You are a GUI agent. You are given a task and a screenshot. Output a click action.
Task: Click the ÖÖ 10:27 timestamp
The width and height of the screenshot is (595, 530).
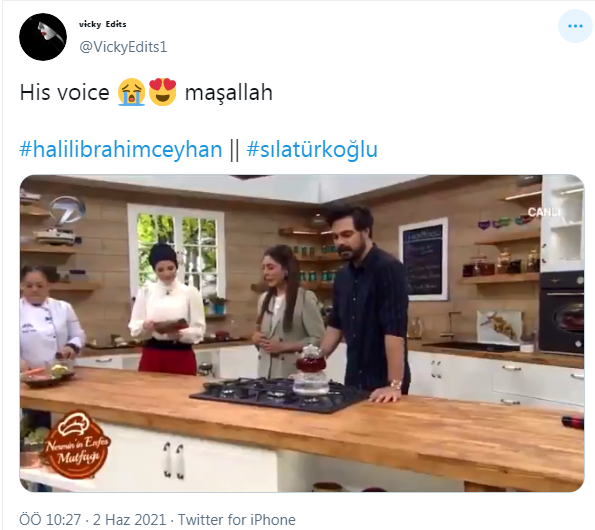50,519
